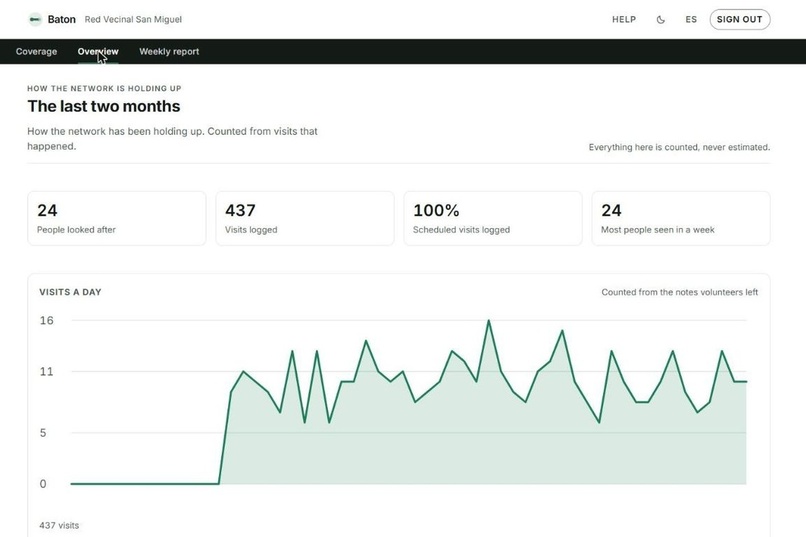
Task: Click 'Counted from the notes volunteers left' text
Action: tap(680, 292)
